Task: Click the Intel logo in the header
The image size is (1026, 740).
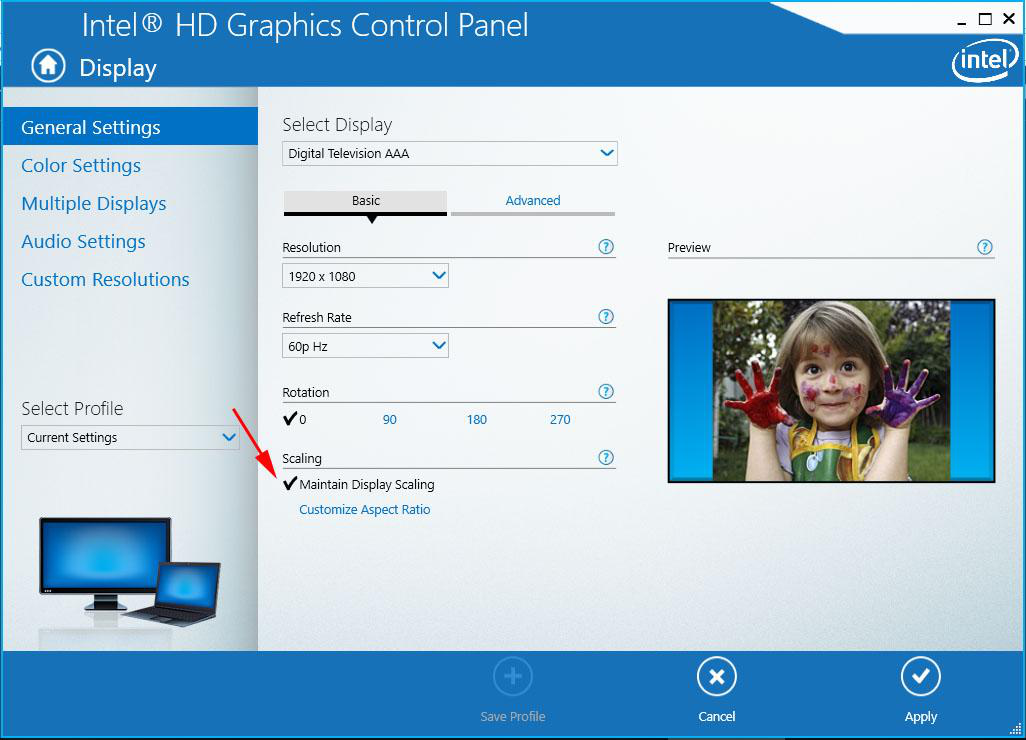Action: pos(985,62)
